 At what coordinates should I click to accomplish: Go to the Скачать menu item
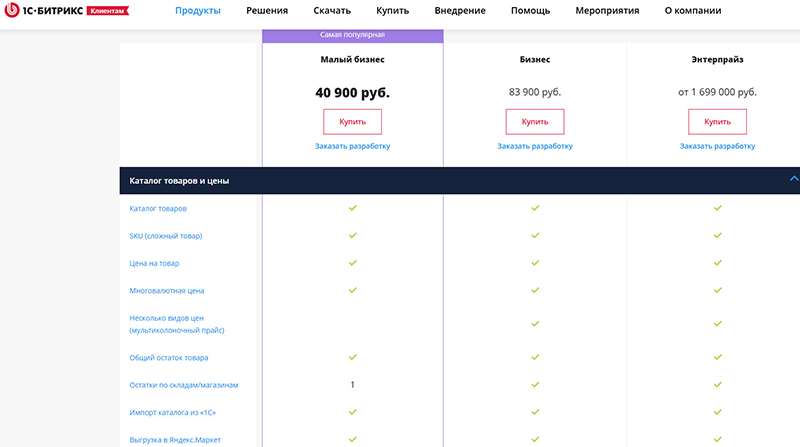tap(332, 11)
